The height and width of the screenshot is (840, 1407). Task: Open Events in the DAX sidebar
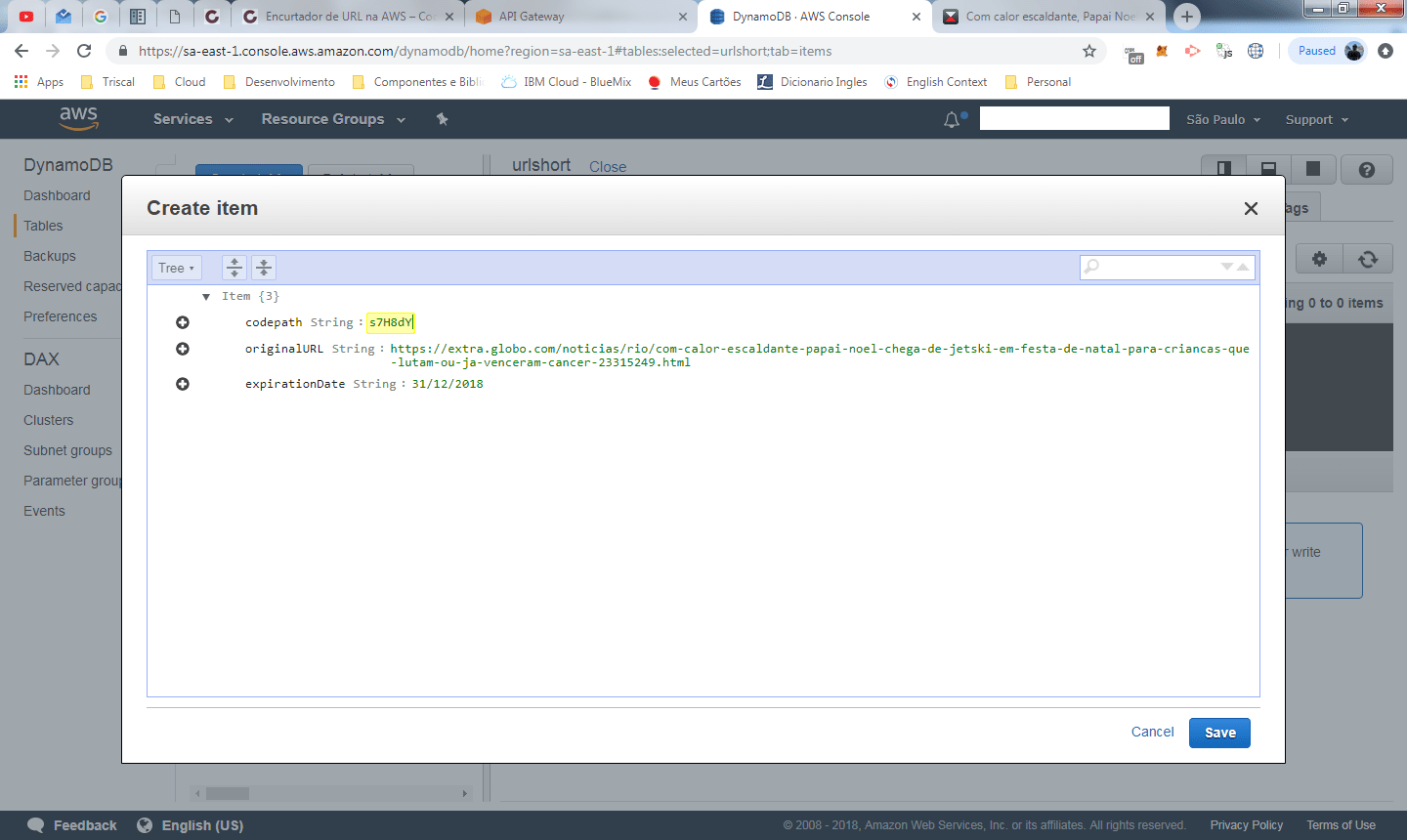point(45,511)
